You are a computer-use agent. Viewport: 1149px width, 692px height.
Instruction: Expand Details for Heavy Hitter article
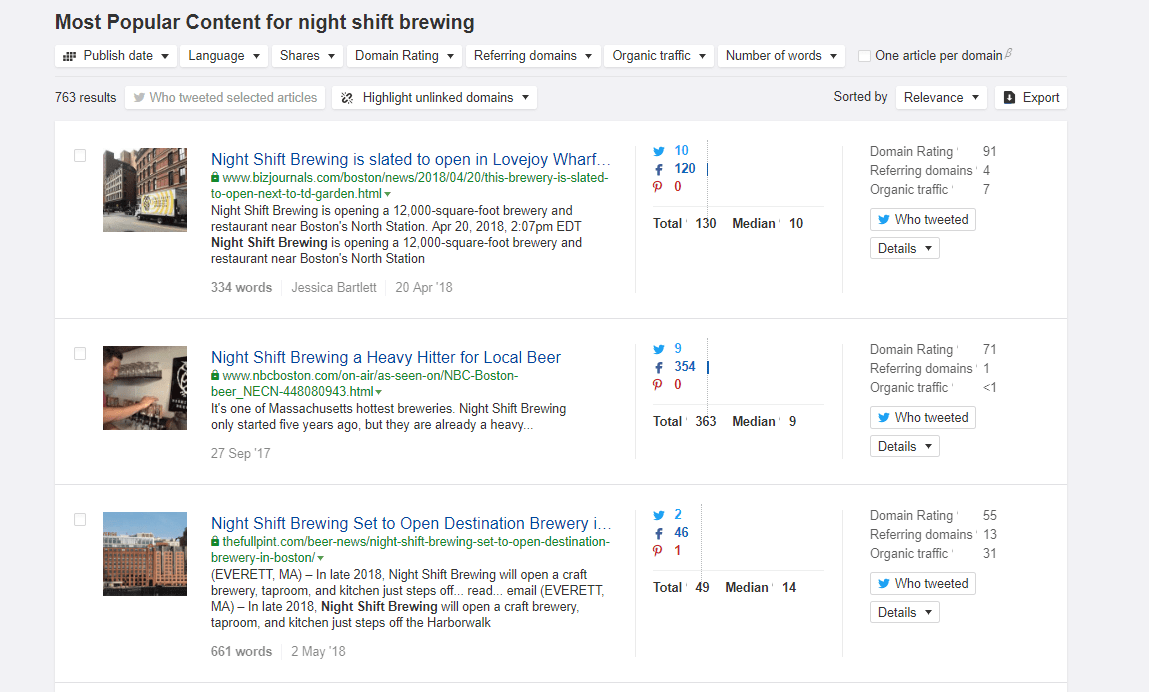coord(905,446)
